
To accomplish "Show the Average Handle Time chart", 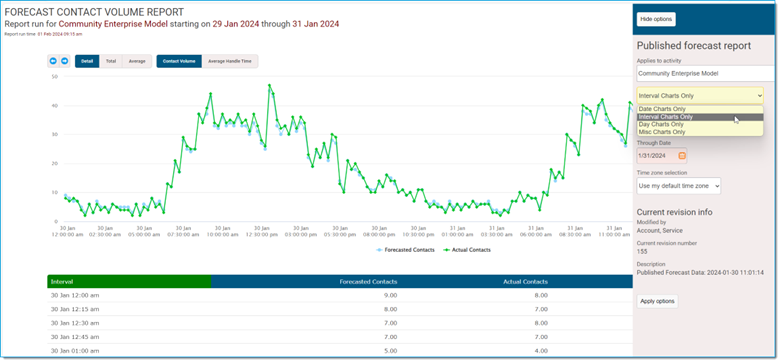I will coord(230,61).
